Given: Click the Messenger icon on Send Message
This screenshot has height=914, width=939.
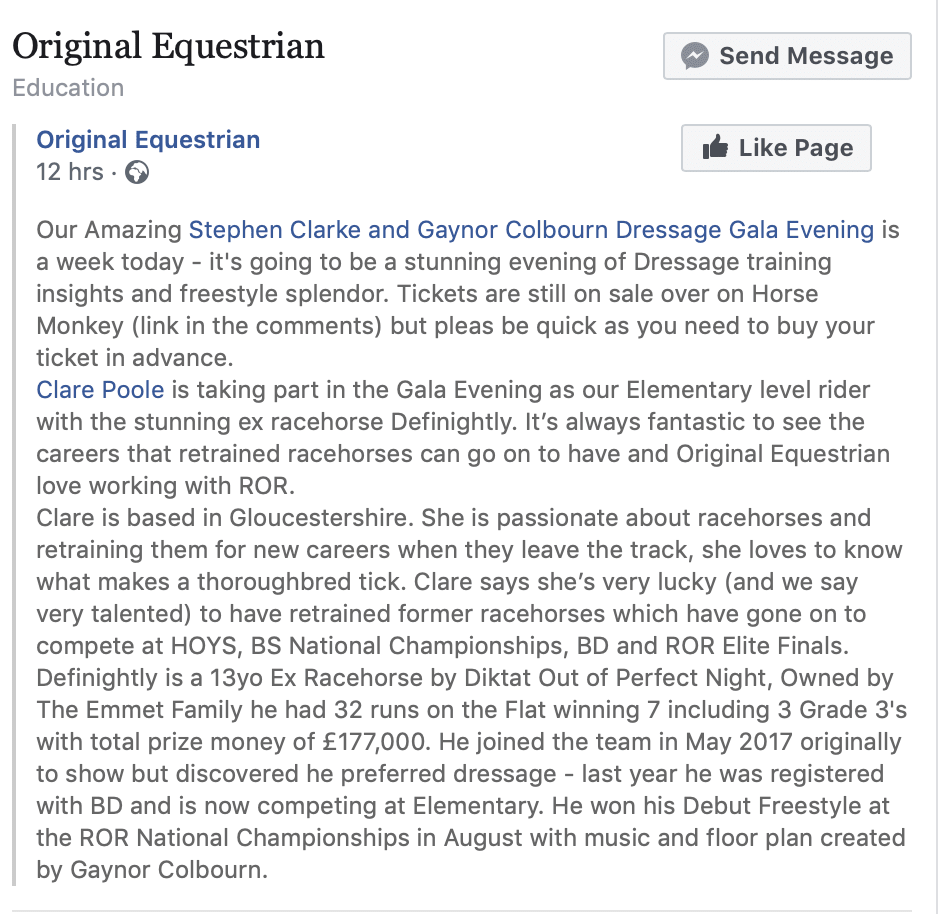Looking at the screenshot, I should tap(695, 56).
